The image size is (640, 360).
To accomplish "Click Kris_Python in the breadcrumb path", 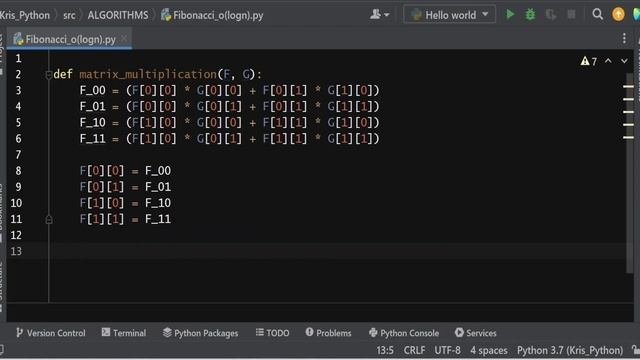I will click(x=24, y=15).
